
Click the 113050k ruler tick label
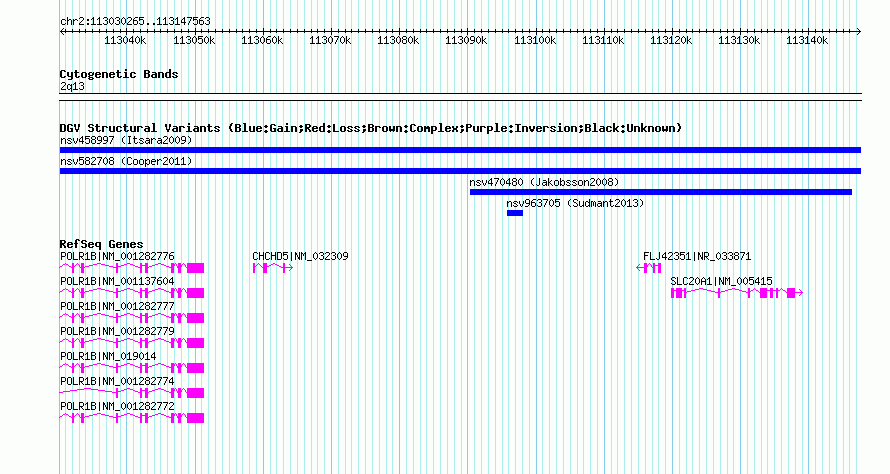point(194,40)
